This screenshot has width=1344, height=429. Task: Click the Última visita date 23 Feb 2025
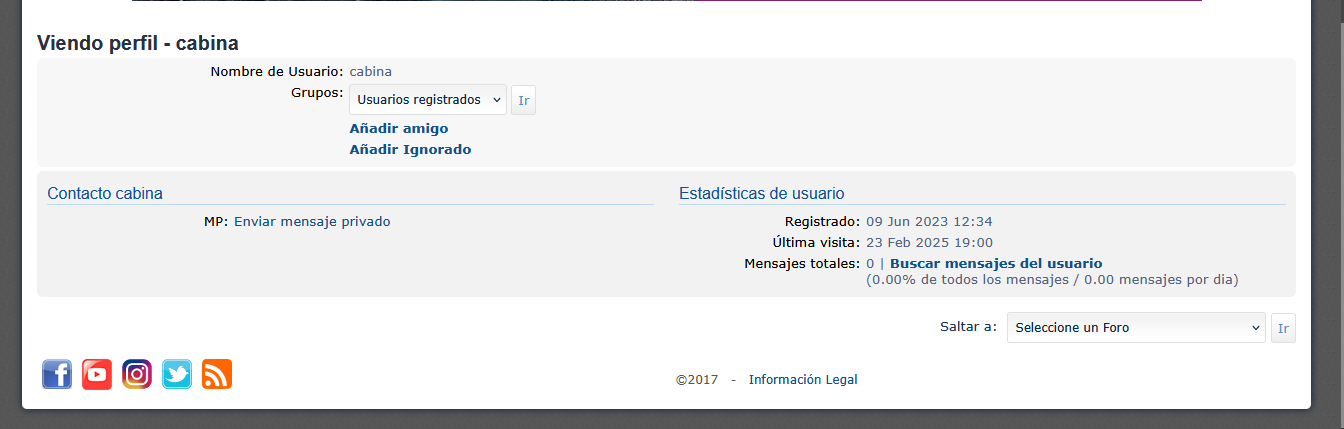coord(929,243)
